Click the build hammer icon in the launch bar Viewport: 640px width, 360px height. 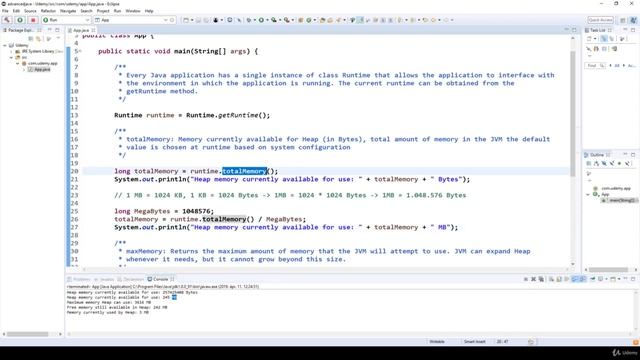pos(7,20)
